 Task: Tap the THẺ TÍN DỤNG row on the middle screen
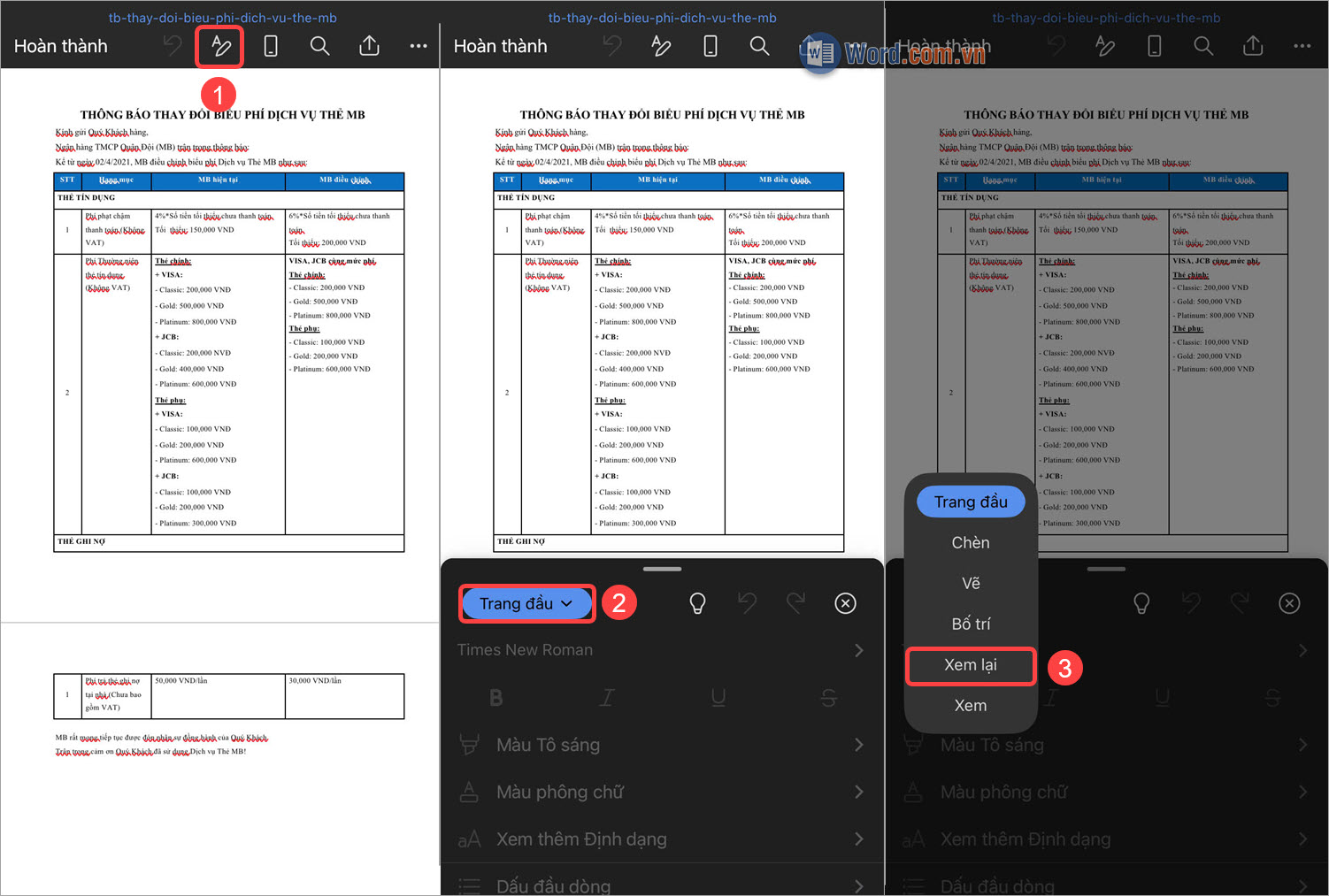coord(669,198)
